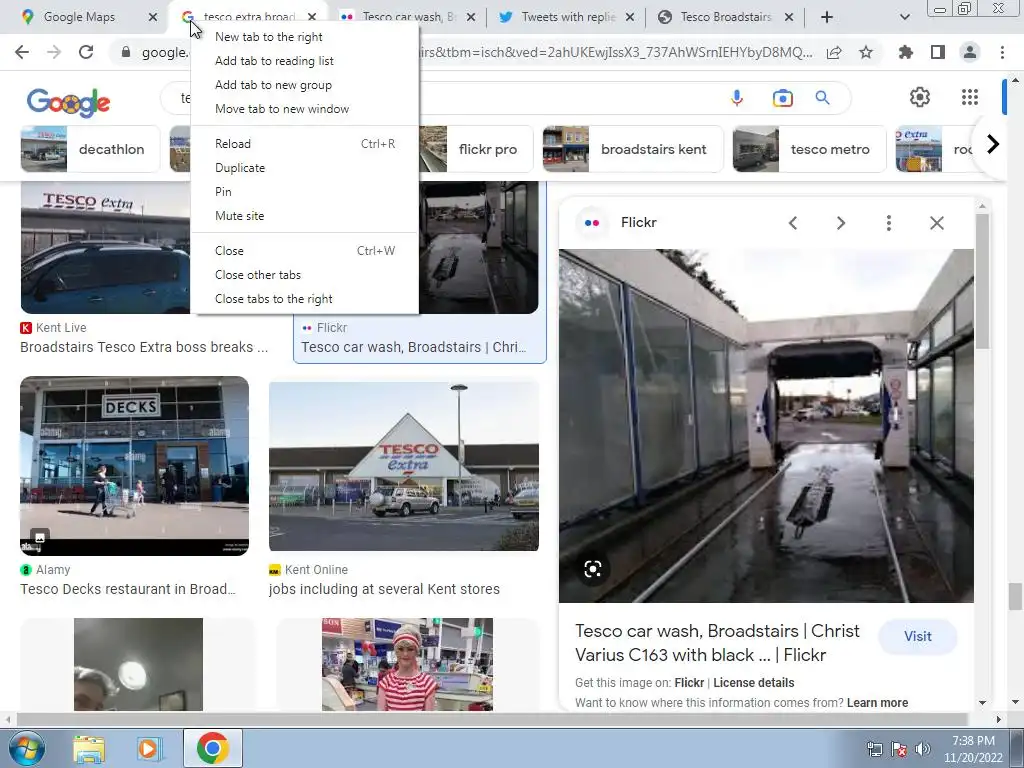Open the Windows Start button
The image size is (1024, 768).
(x=26, y=748)
